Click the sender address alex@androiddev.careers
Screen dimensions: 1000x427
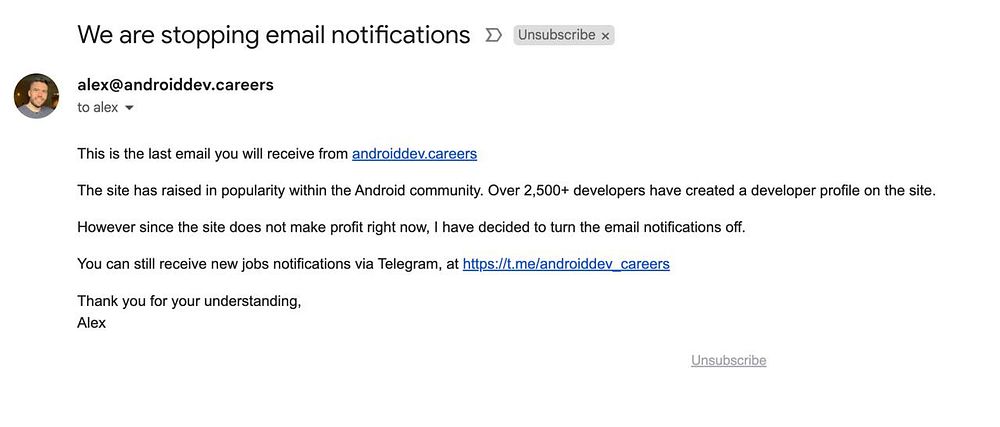[175, 85]
